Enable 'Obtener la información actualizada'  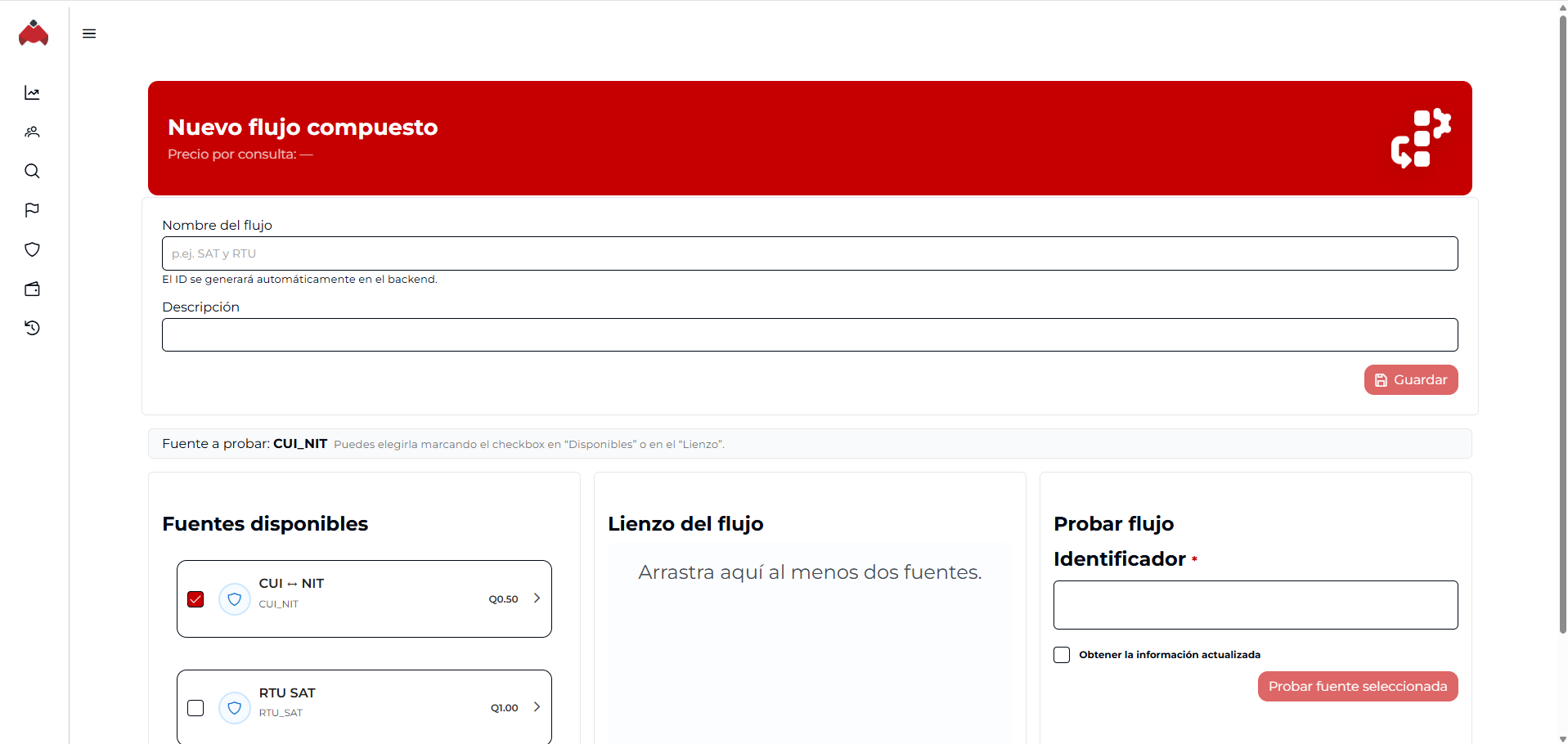click(x=1061, y=654)
